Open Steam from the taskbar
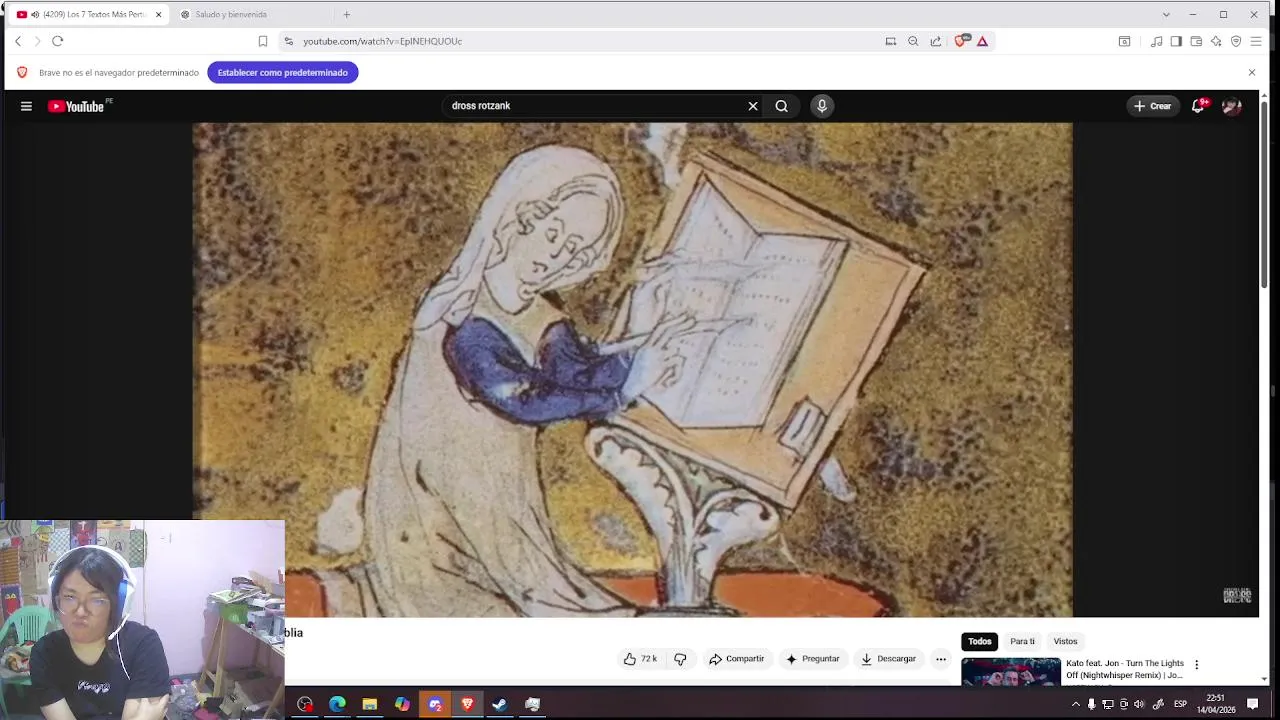1280x720 pixels. click(x=499, y=704)
